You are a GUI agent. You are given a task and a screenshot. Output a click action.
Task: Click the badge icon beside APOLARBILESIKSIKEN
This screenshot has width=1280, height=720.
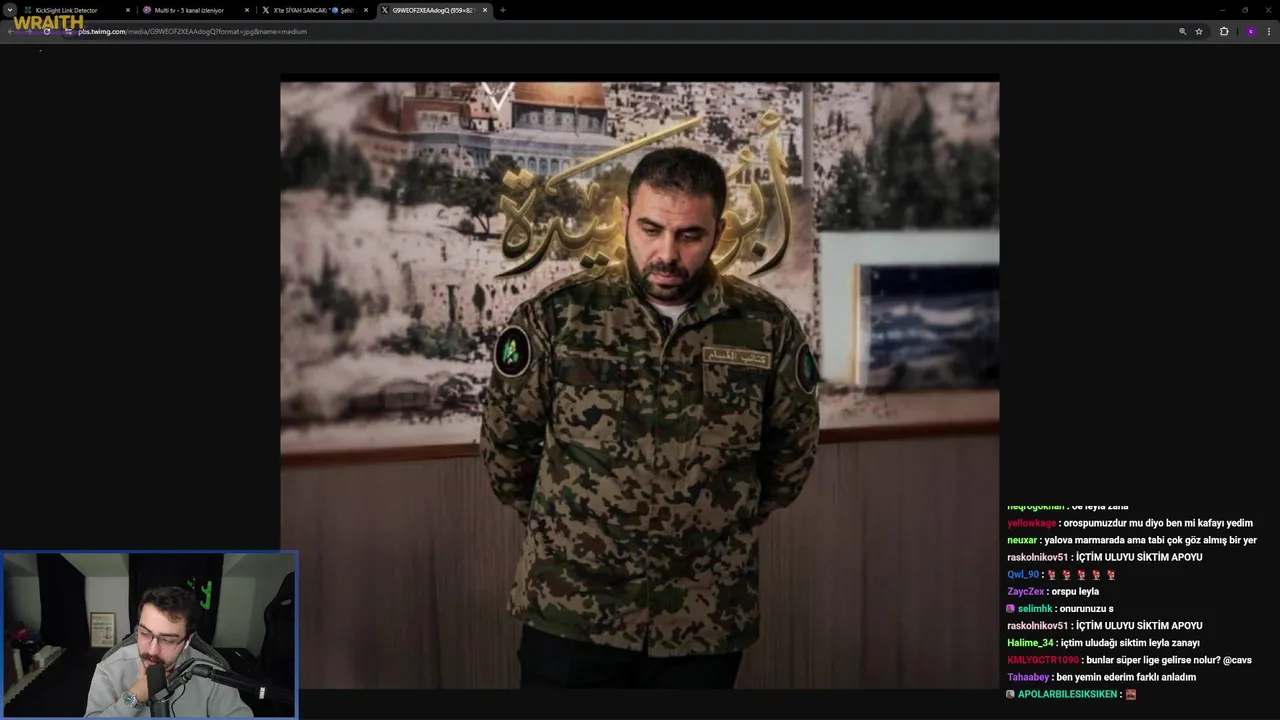1011,694
